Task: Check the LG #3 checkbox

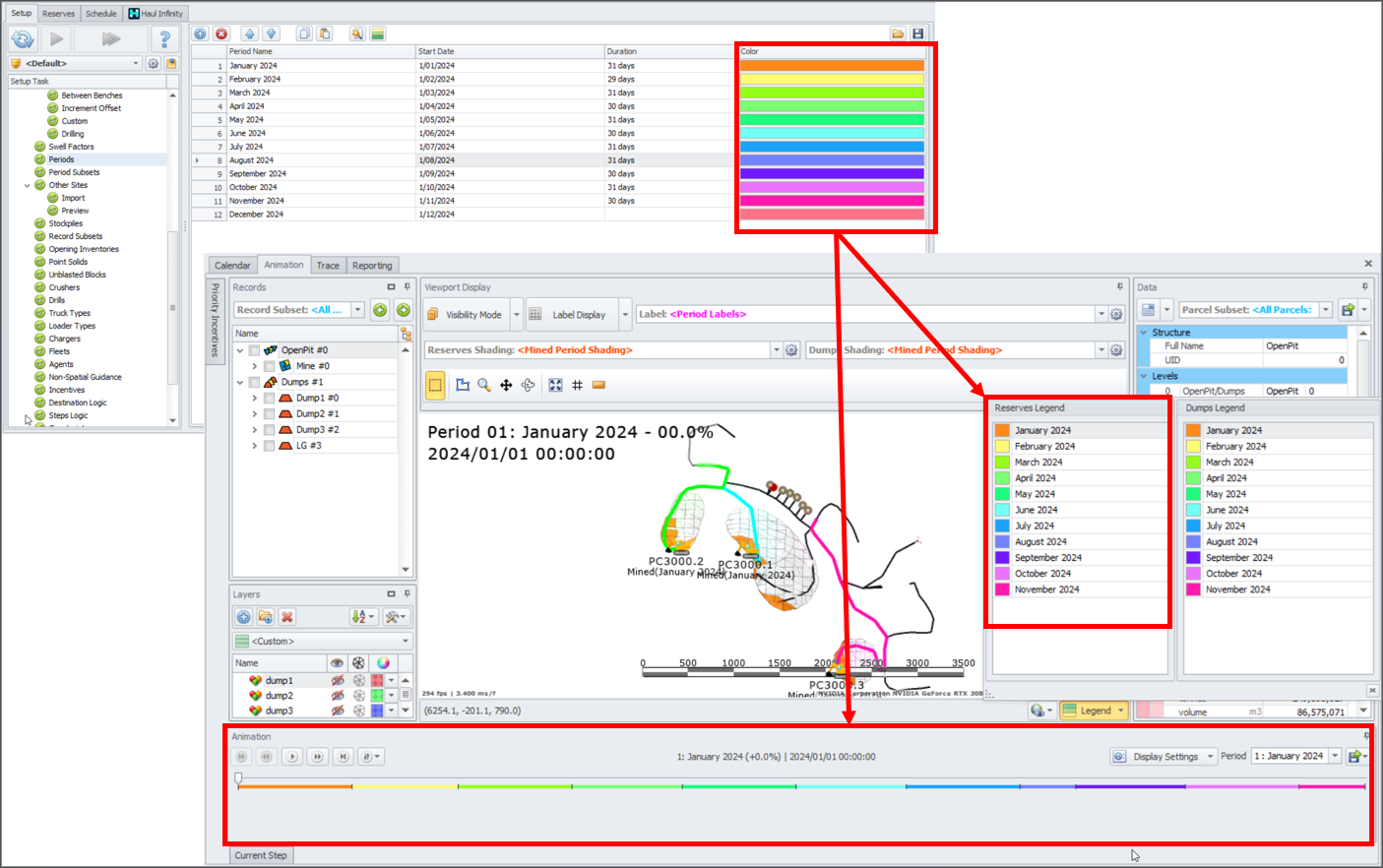Action: [x=269, y=446]
